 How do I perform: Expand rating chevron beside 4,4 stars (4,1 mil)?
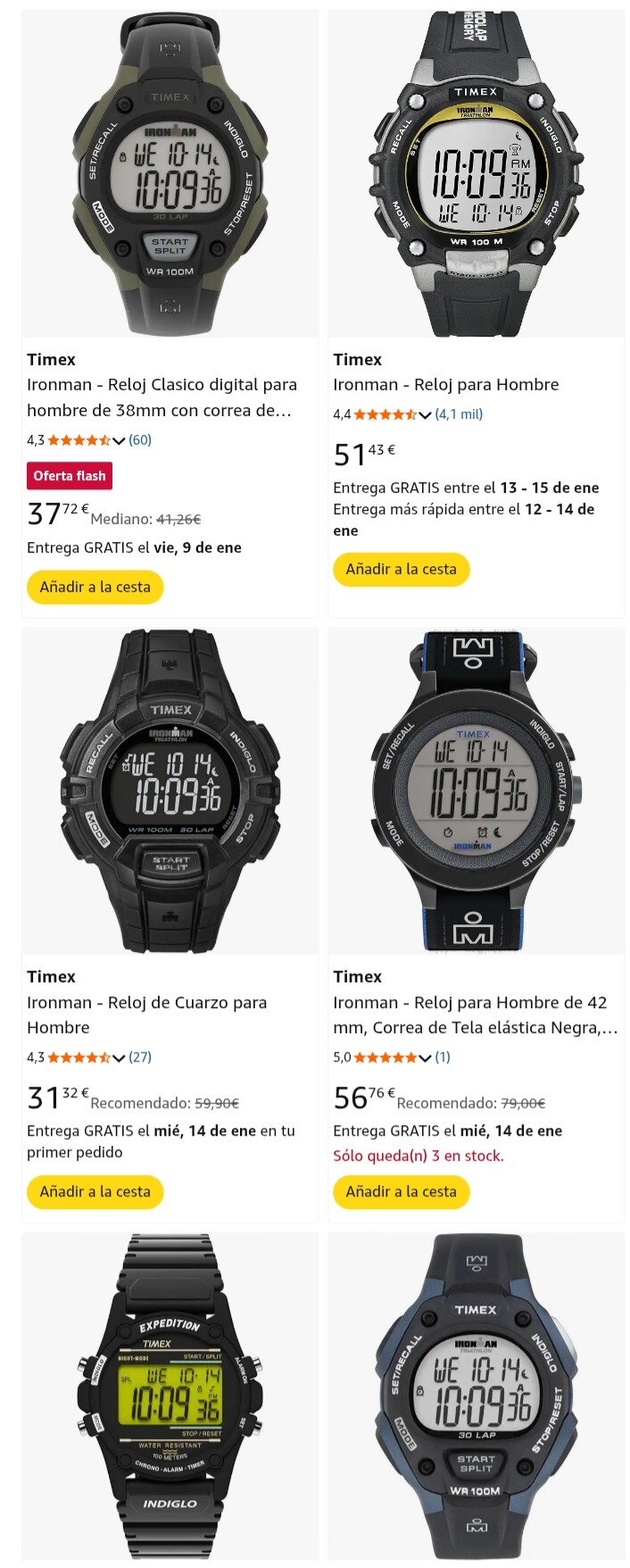(425, 414)
